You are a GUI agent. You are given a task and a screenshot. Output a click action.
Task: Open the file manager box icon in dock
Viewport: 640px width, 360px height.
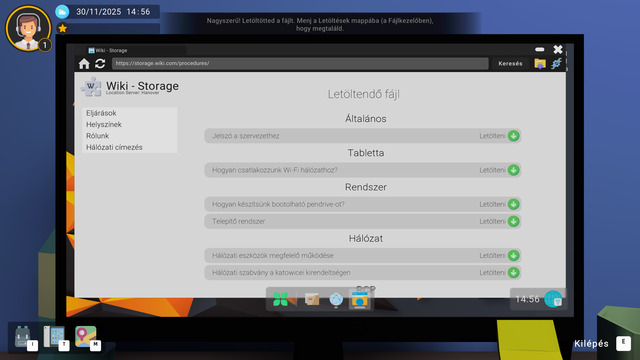(312, 300)
